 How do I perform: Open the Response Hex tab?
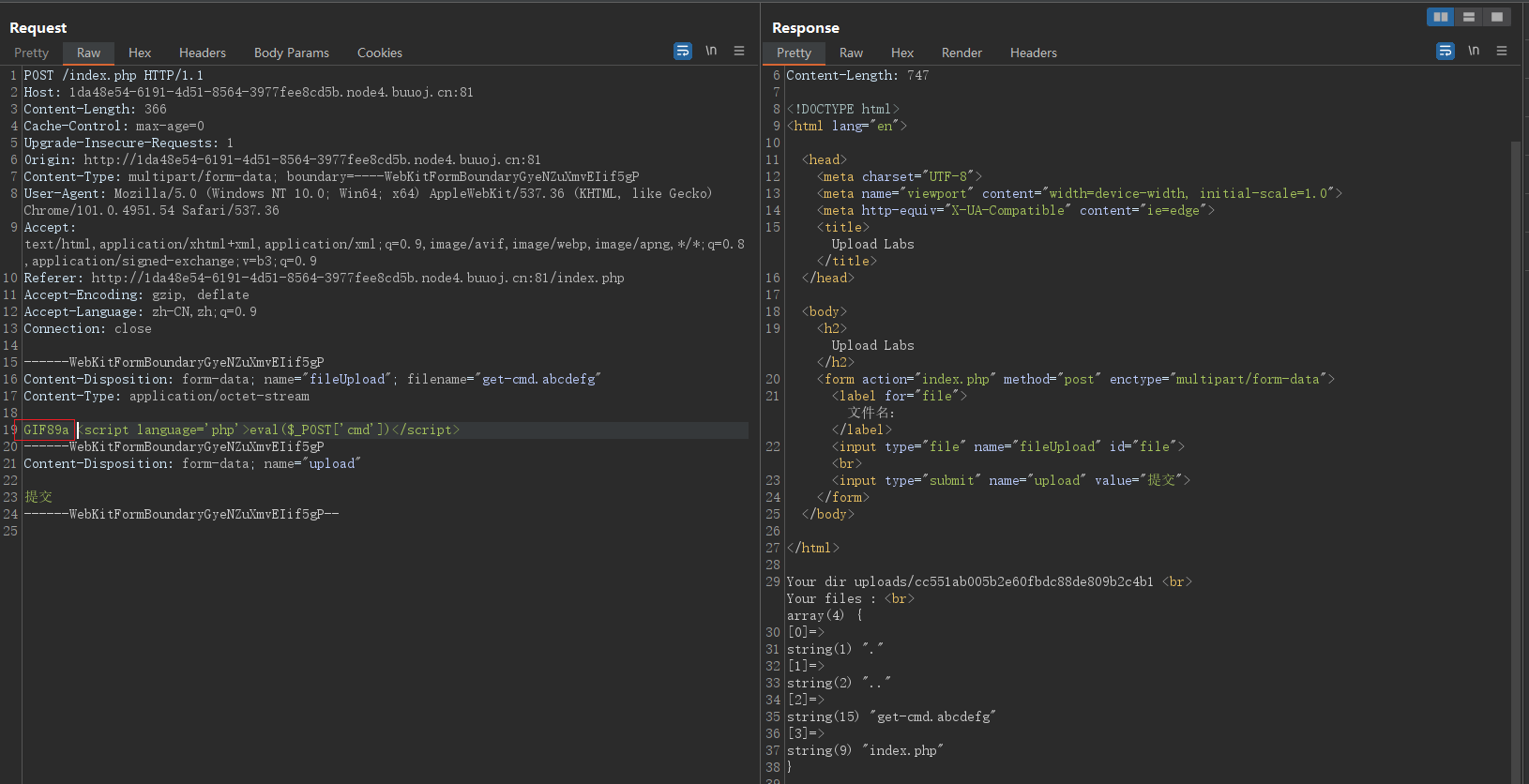coord(902,53)
